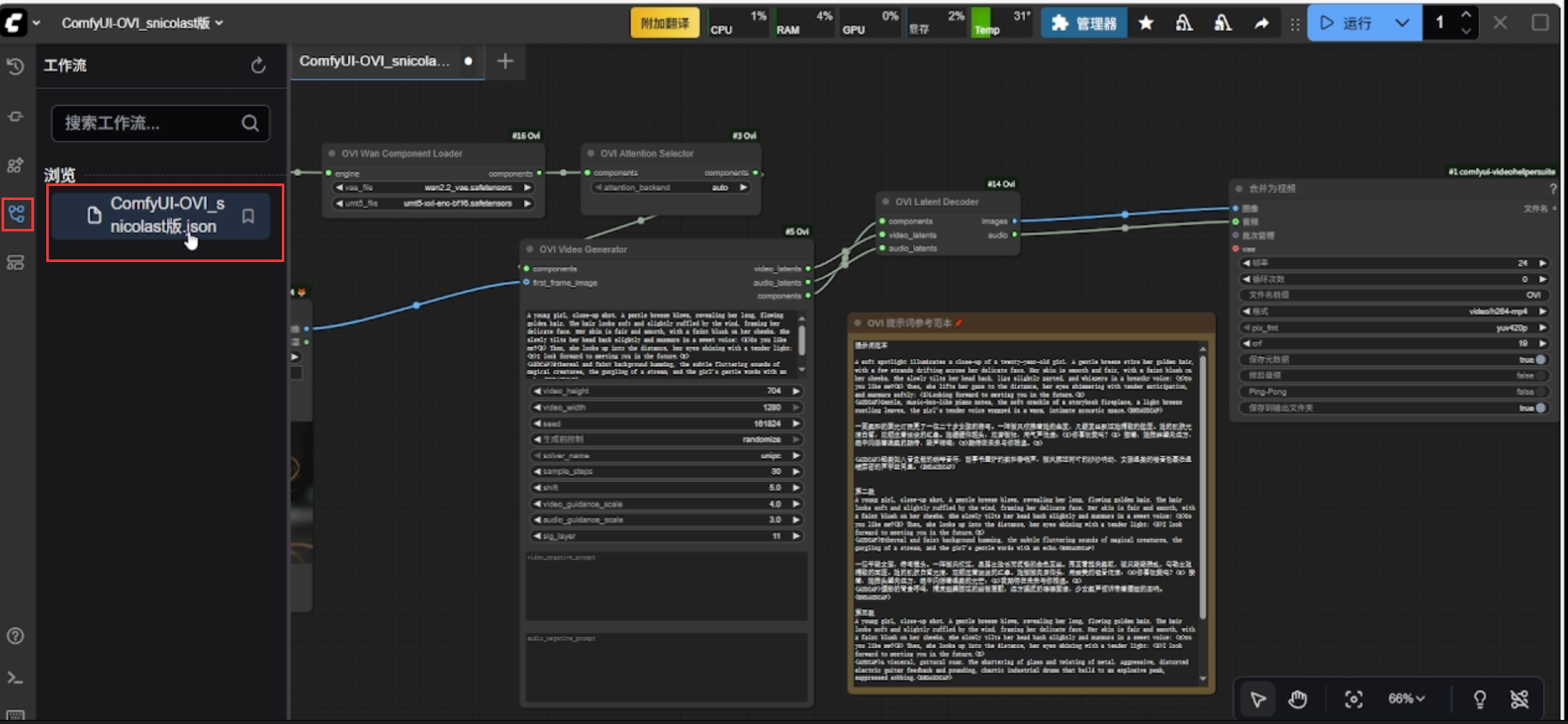Toggle the 保存到输出文件夹 switch
This screenshot has width=1568, height=724.
pos(1539,408)
